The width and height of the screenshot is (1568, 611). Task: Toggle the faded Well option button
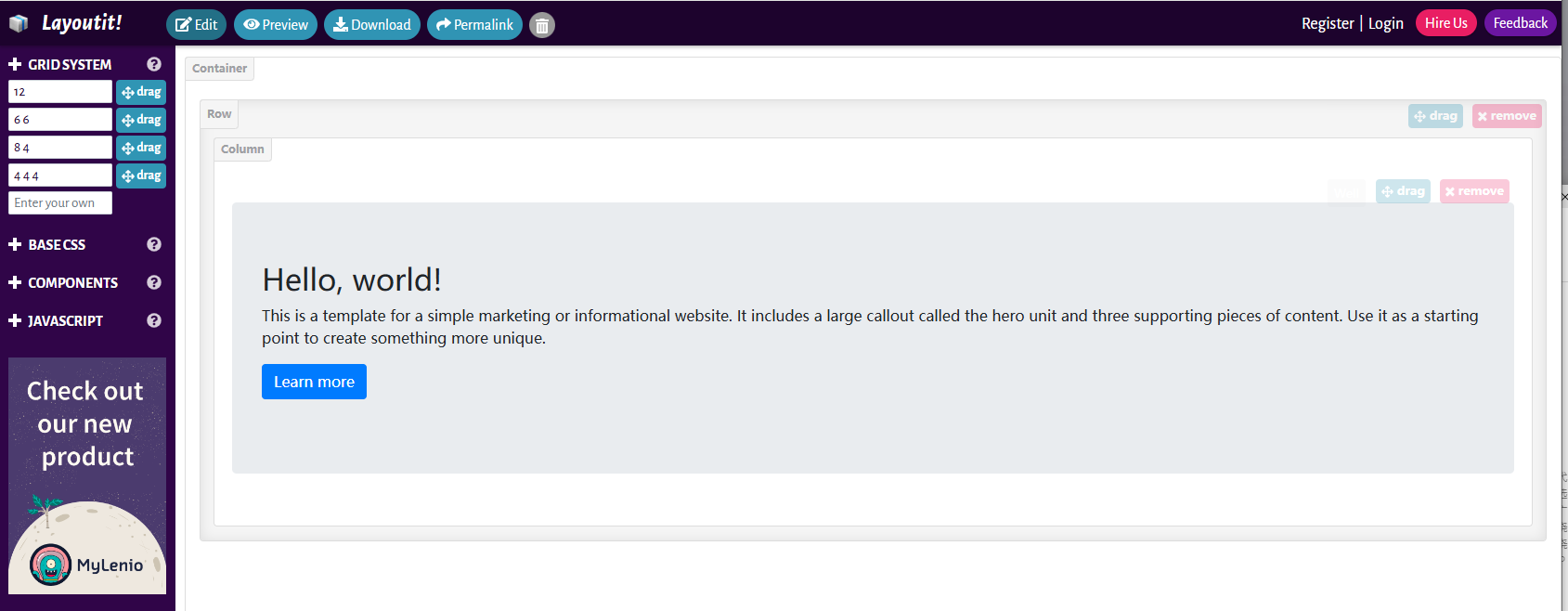pos(1347,191)
